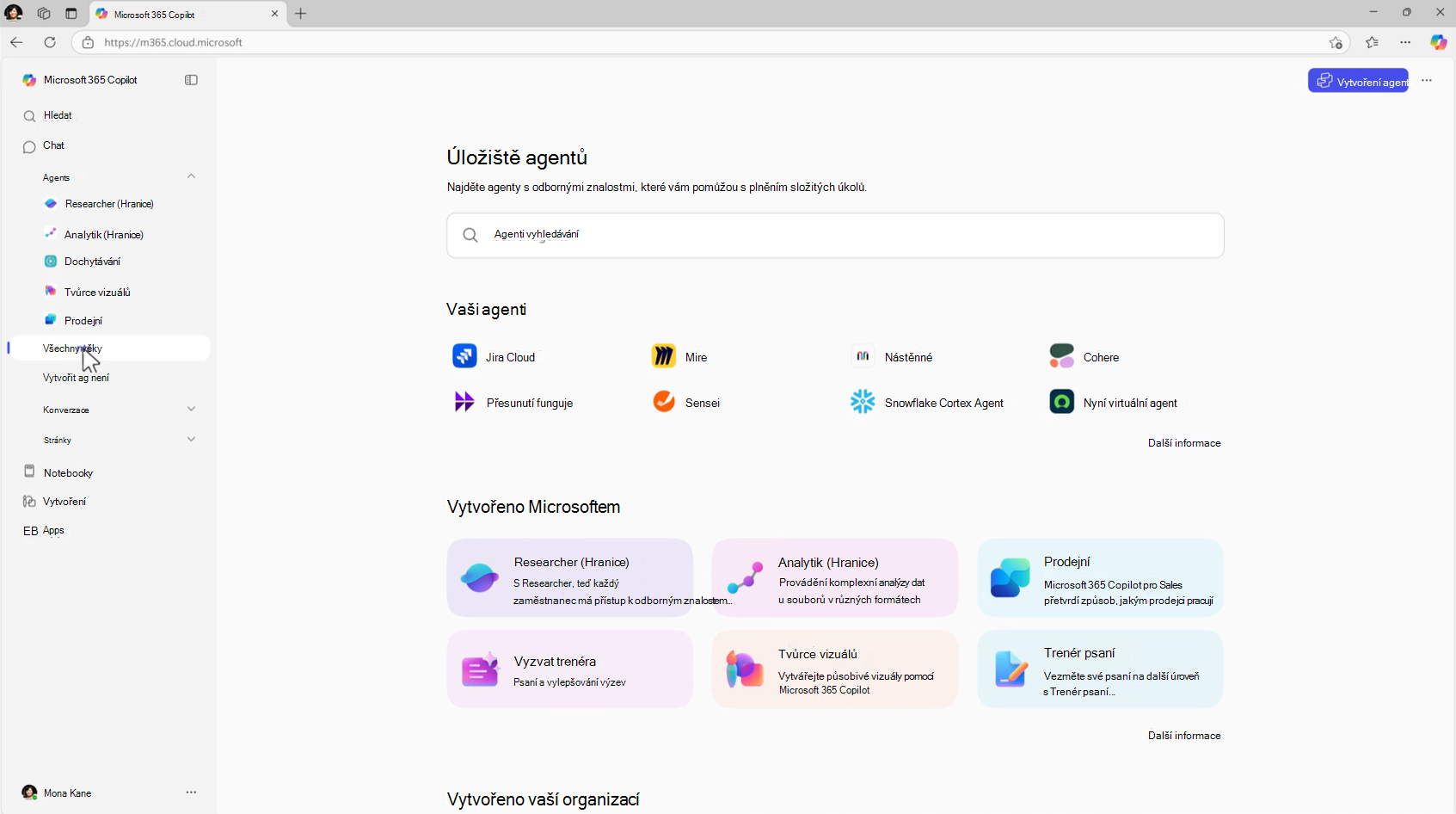Image resolution: width=1456 pixels, height=814 pixels.
Task: Open Mona Kane account options ellipsis
Action: [x=191, y=792]
